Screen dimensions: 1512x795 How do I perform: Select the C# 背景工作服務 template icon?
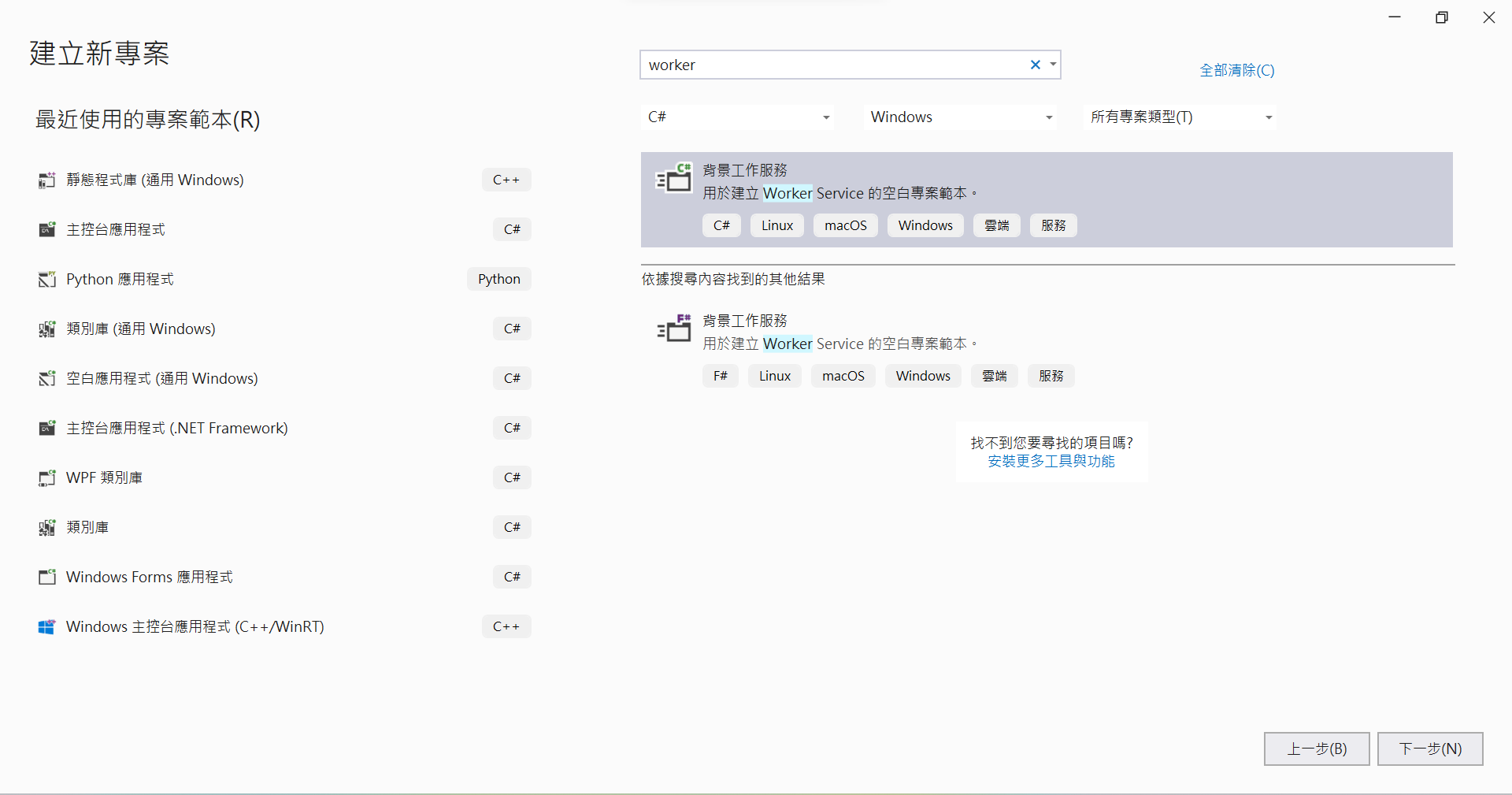674,179
